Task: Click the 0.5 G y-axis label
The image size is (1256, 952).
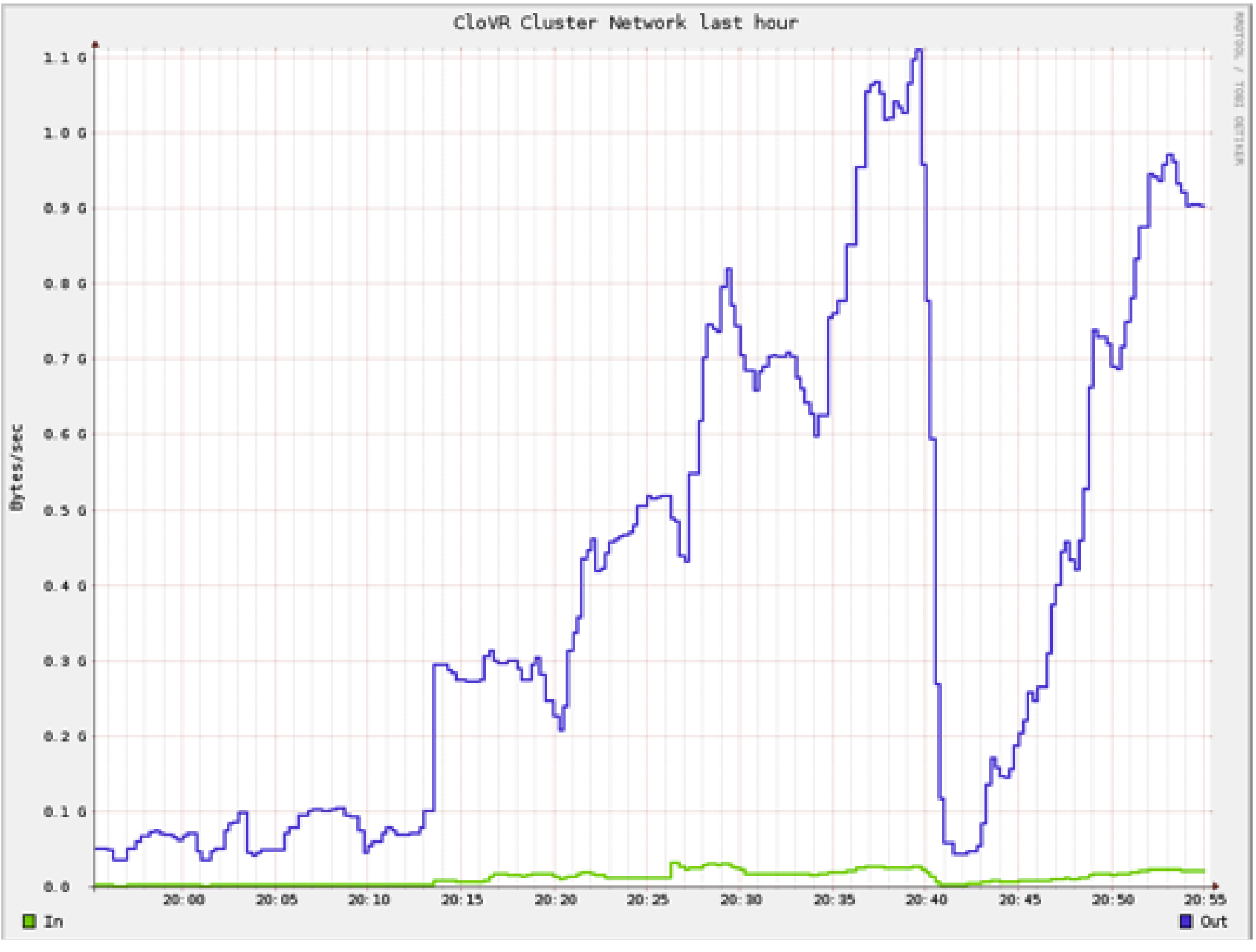Action: click(65, 510)
